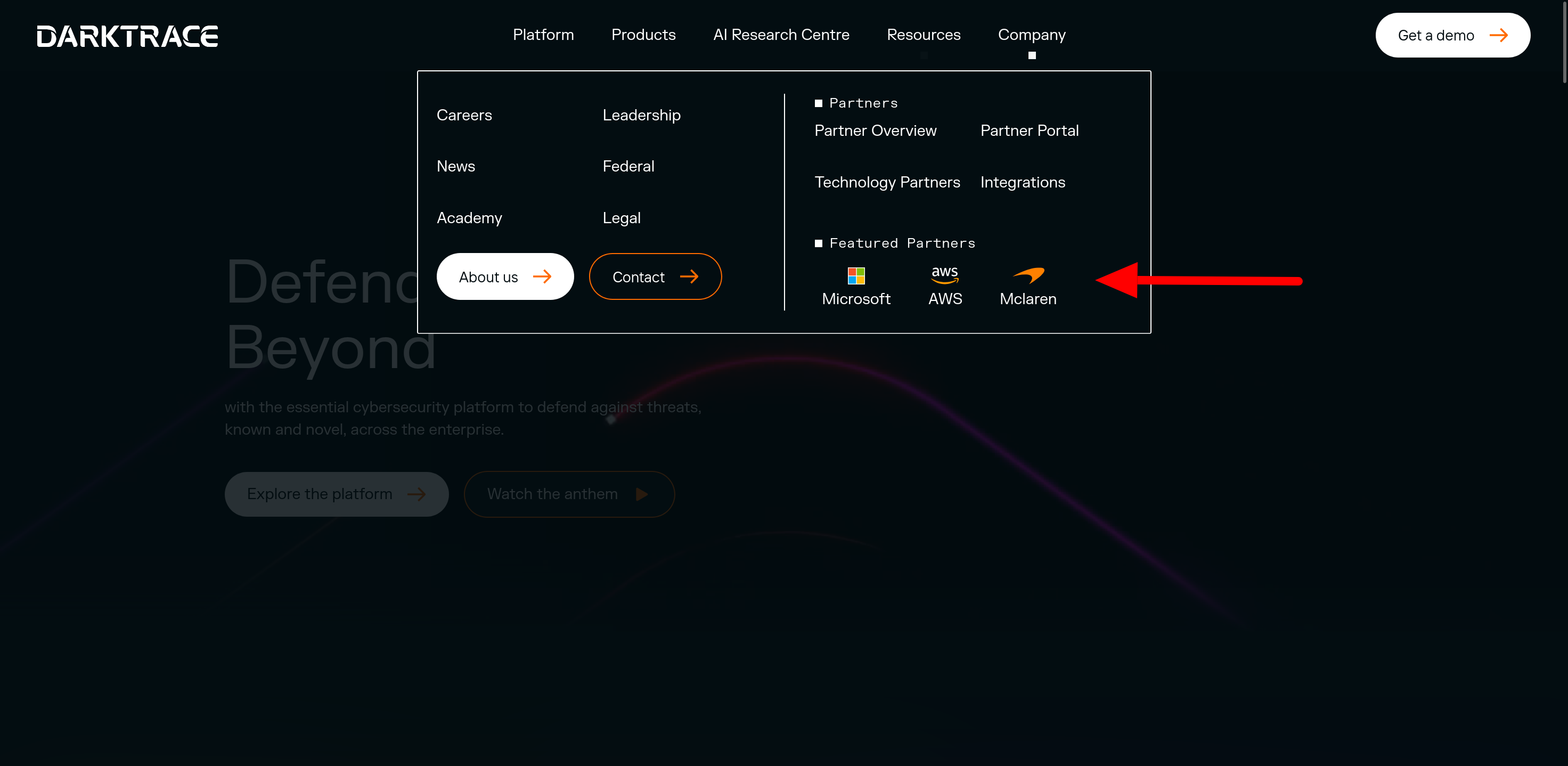Image resolution: width=1568 pixels, height=766 pixels.
Task: Open the Partner Portal link
Action: coord(1030,131)
